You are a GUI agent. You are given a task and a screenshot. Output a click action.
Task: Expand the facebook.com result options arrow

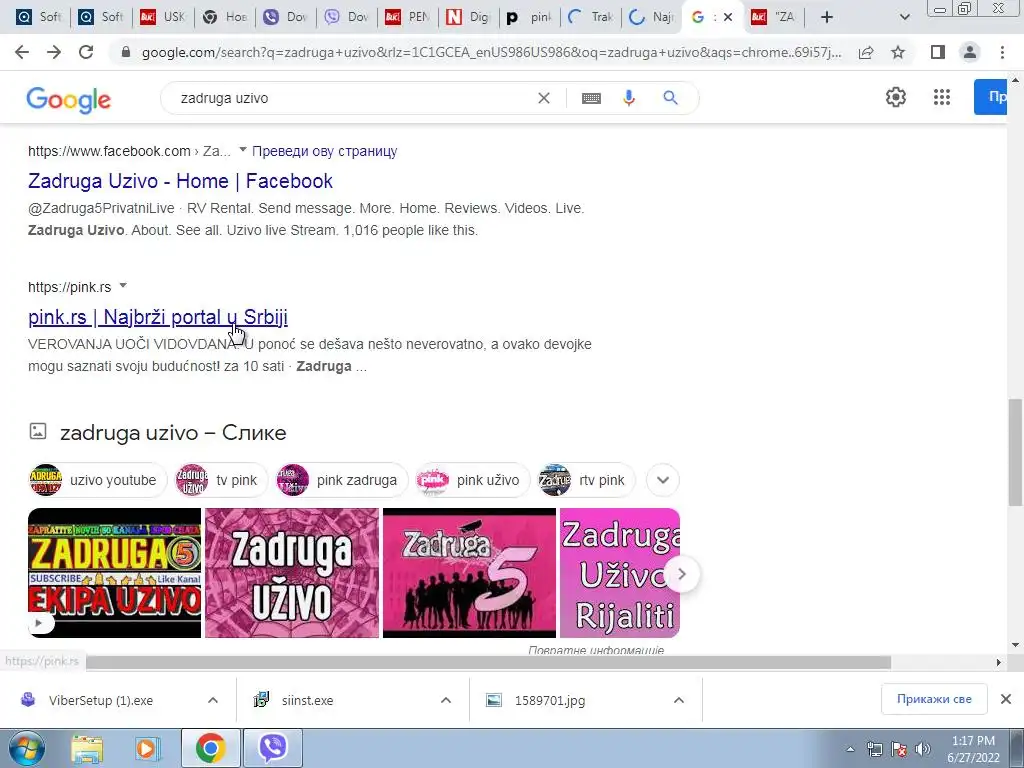pos(243,150)
